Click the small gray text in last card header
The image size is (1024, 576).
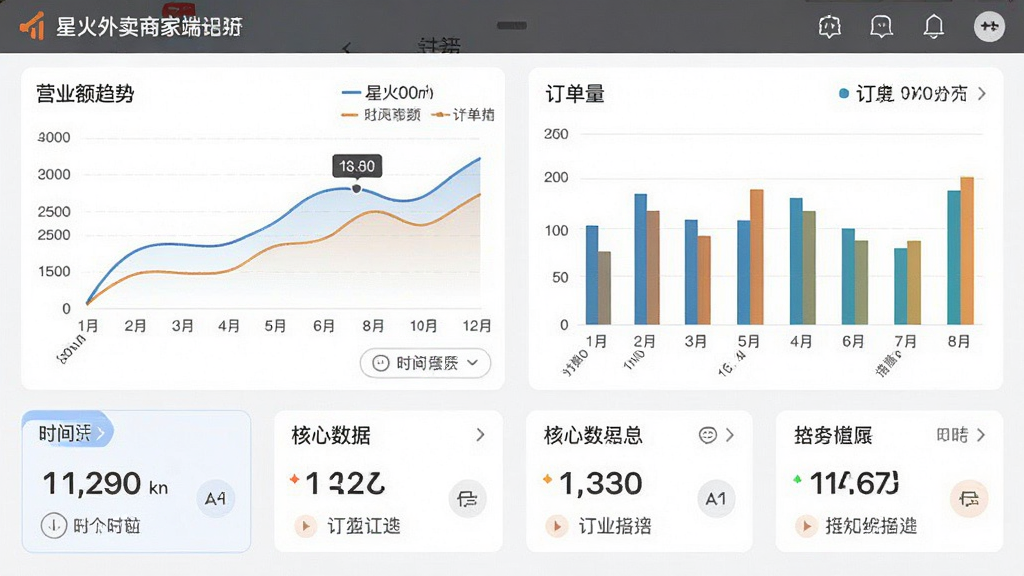[952, 435]
